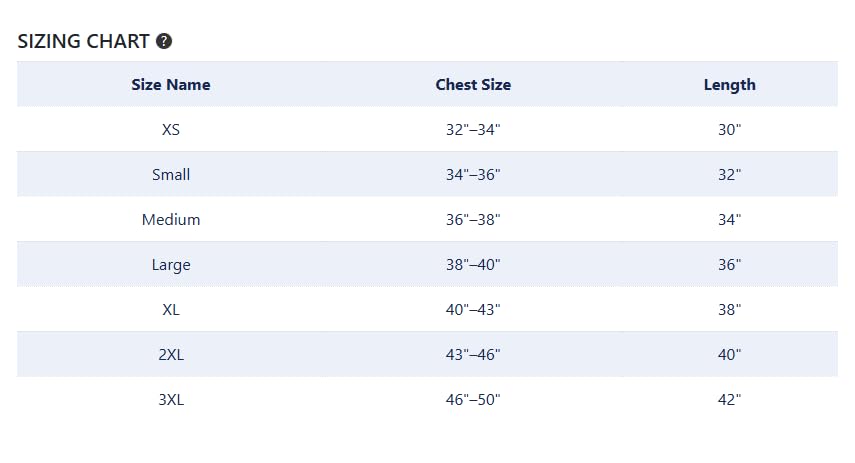The image size is (855, 463).
Task: Select the XL size row label
Action: pyautogui.click(x=171, y=310)
